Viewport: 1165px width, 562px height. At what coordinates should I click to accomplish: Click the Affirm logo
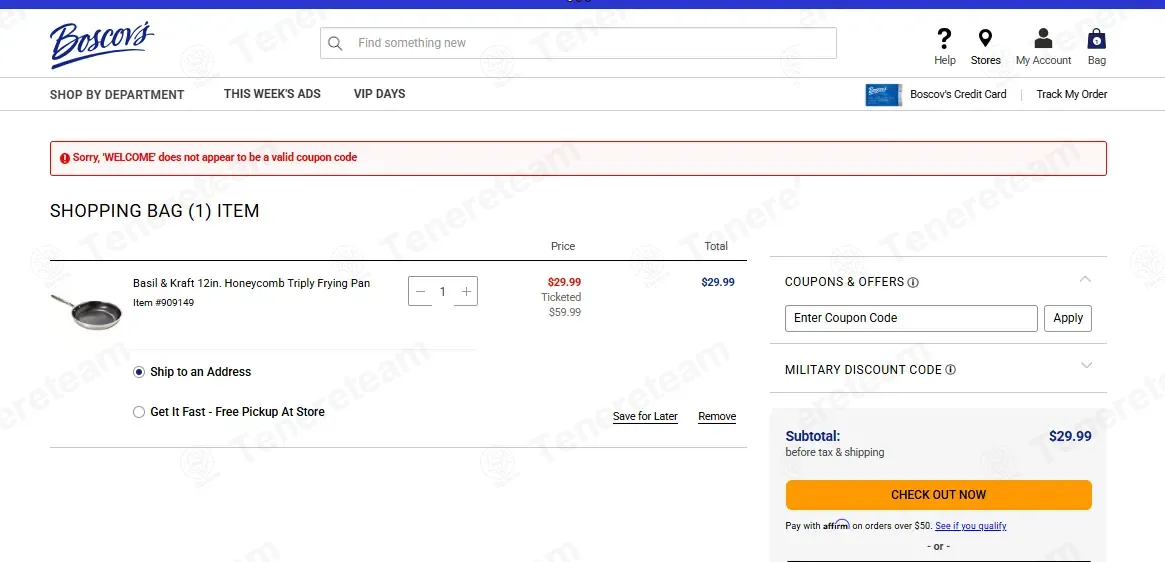836,525
